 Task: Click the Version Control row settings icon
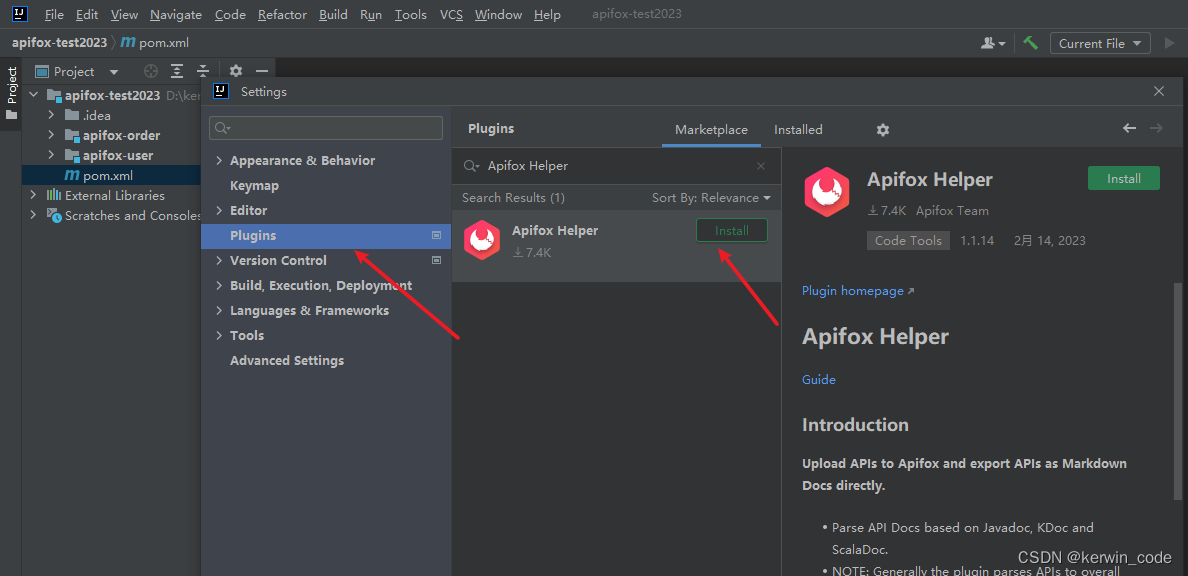click(x=436, y=261)
